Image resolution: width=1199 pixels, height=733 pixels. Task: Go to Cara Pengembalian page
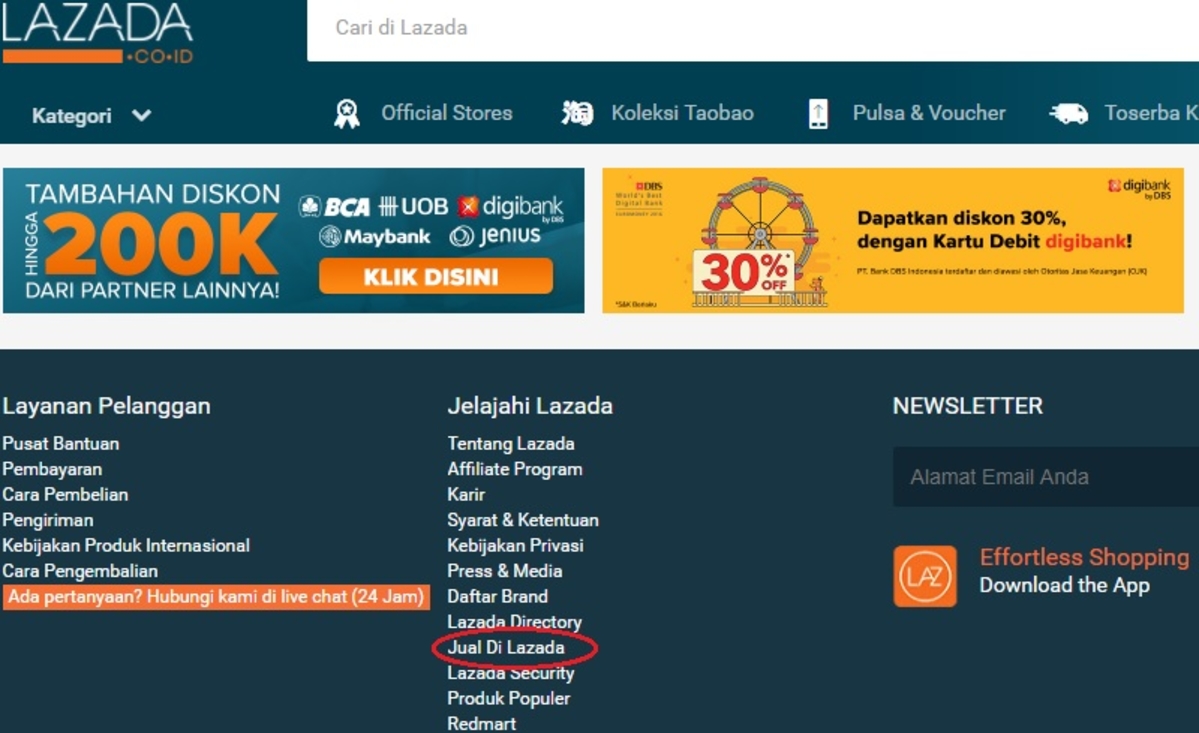tap(80, 571)
